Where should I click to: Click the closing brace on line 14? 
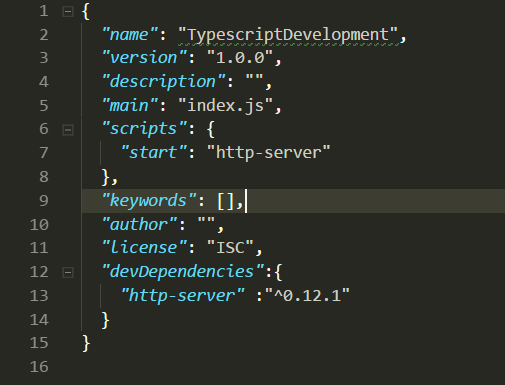click(x=106, y=320)
